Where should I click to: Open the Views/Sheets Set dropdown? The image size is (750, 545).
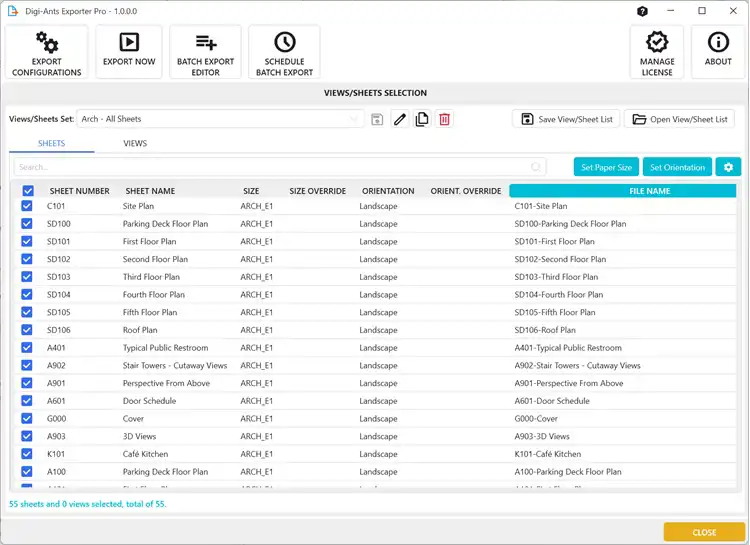click(x=220, y=119)
